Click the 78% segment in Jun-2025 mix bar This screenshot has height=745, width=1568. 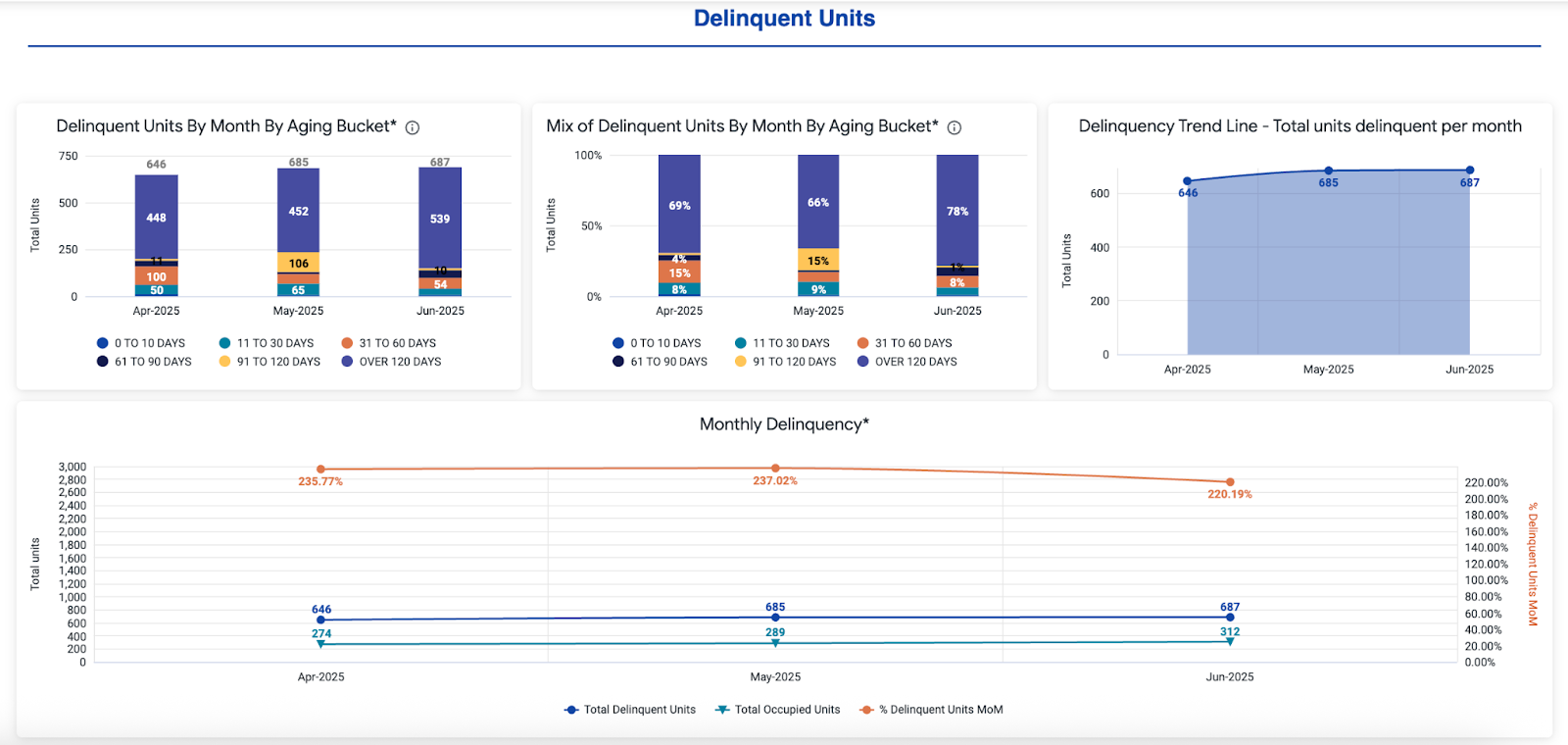[957, 210]
